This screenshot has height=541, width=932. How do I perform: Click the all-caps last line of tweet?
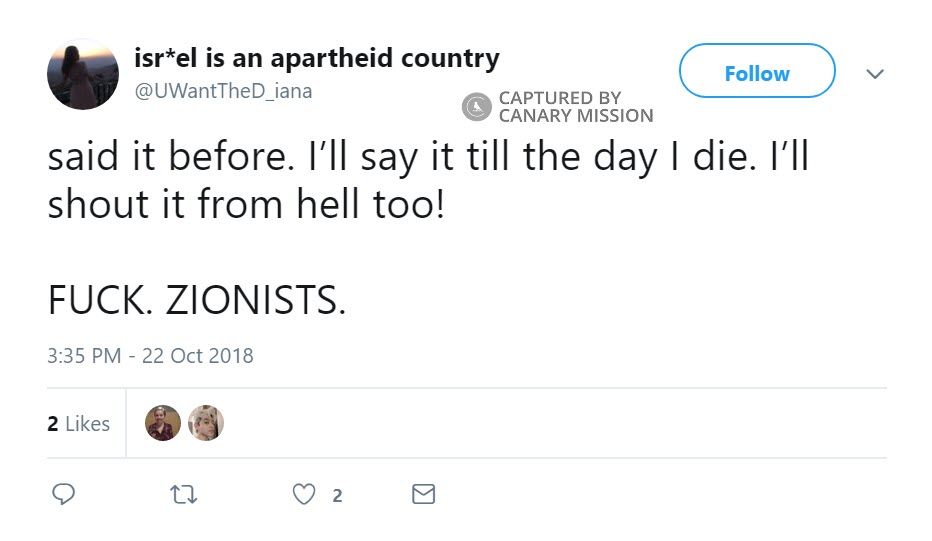click(x=197, y=300)
